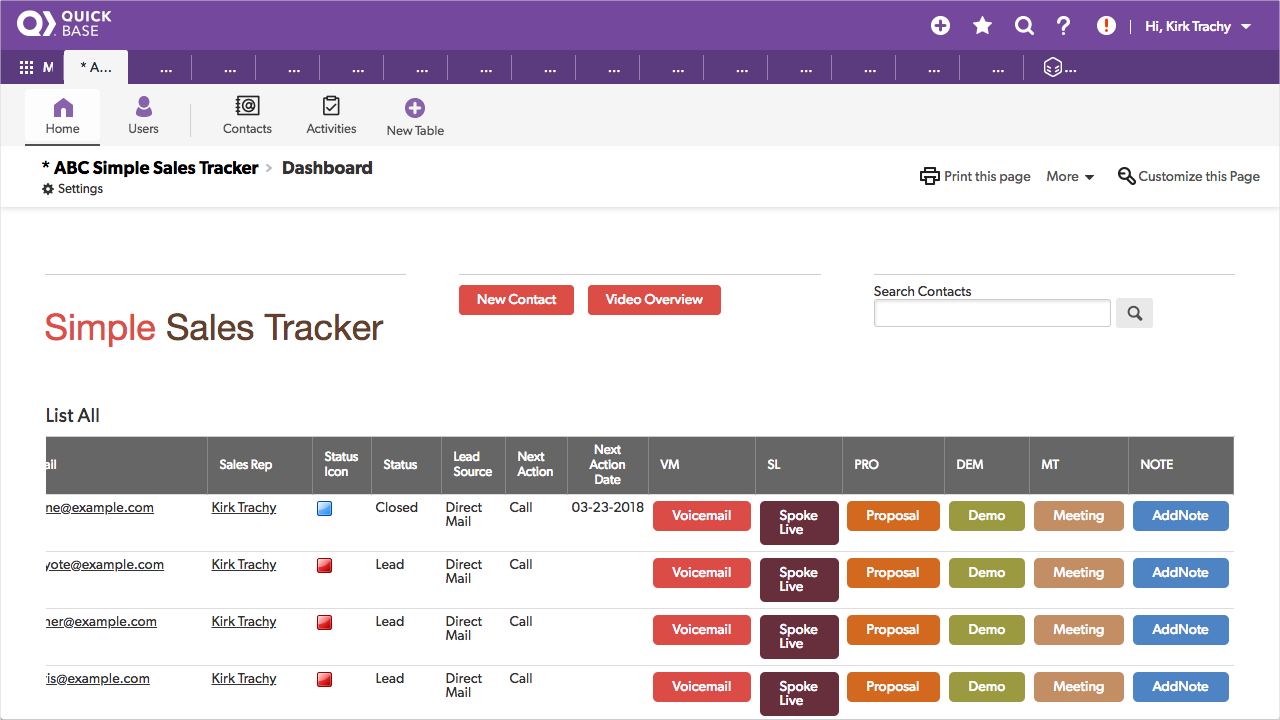Click Voicemail in yote@example.com row
The image size is (1280, 720).
[x=701, y=573]
